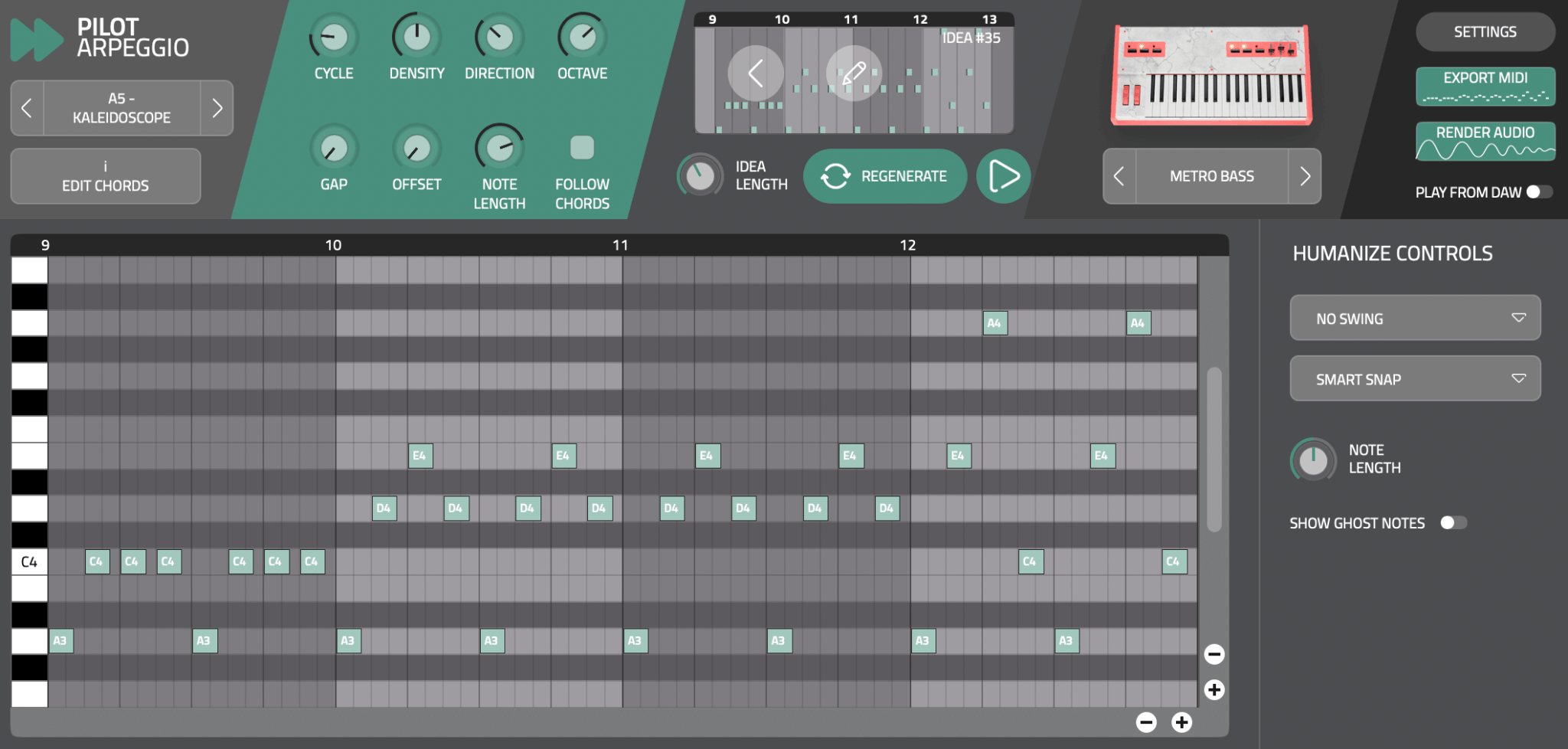
Task: Click the Pilot Arpeggio logo icon
Action: coord(36,39)
